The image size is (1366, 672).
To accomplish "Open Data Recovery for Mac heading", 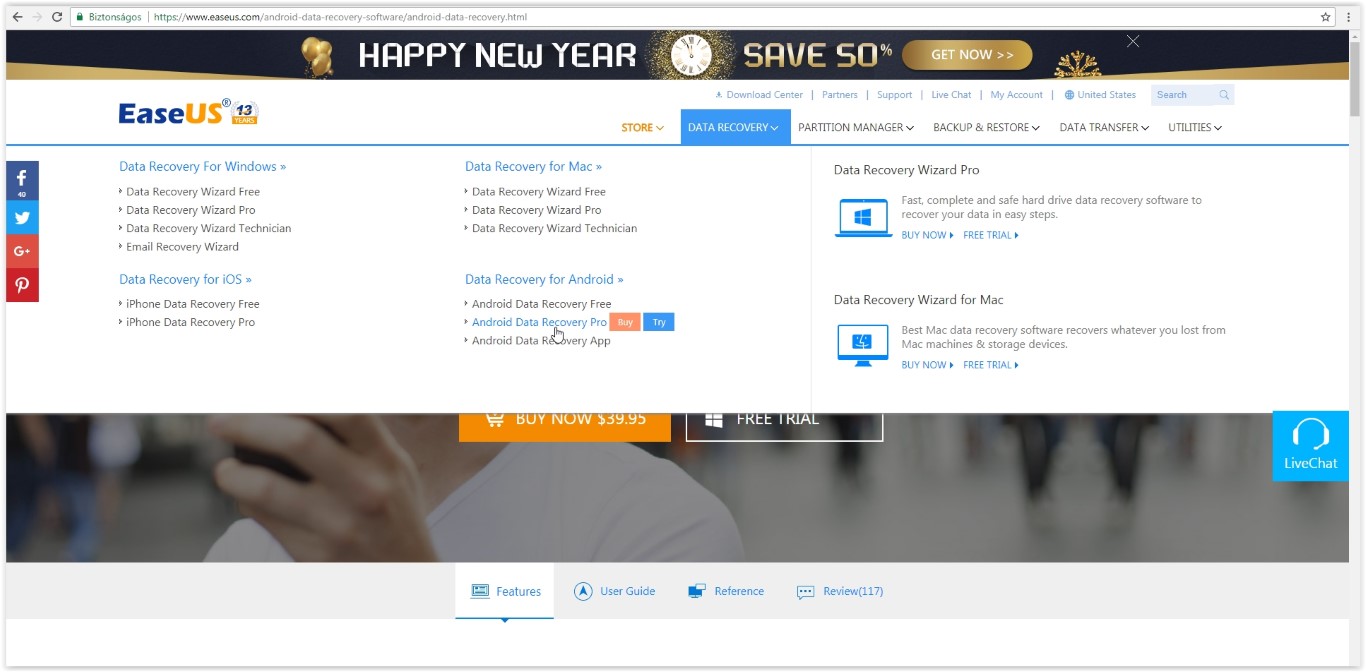I will (534, 167).
